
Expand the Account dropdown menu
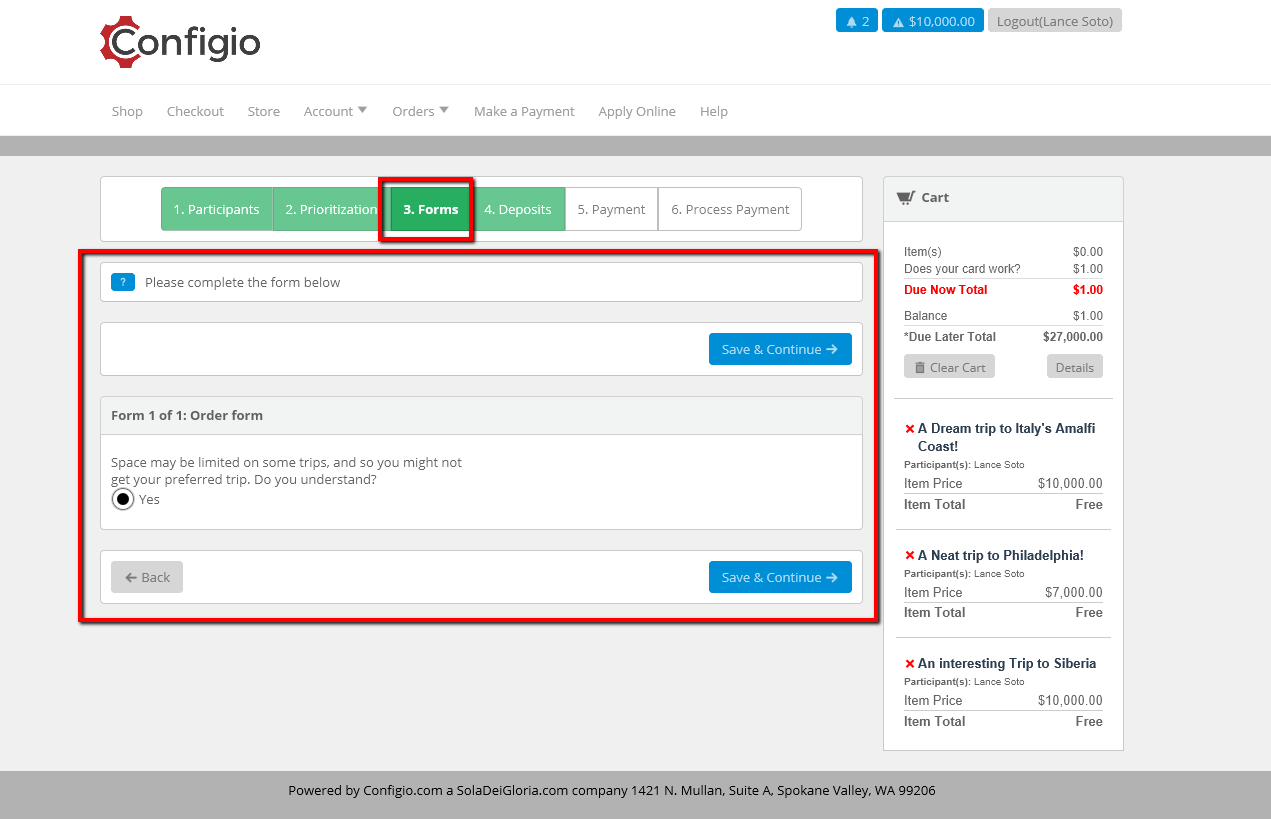point(336,111)
